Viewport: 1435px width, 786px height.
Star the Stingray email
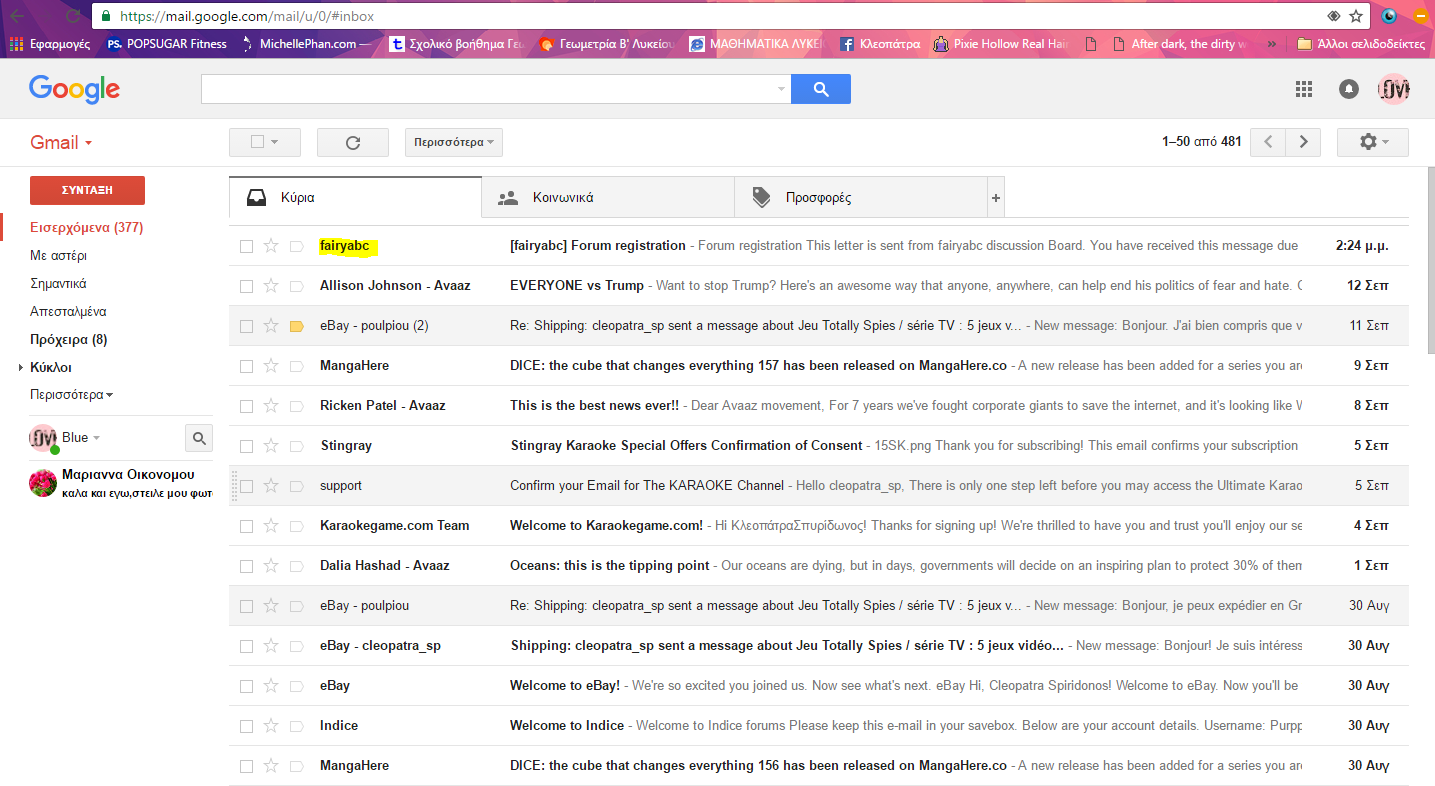[270, 446]
